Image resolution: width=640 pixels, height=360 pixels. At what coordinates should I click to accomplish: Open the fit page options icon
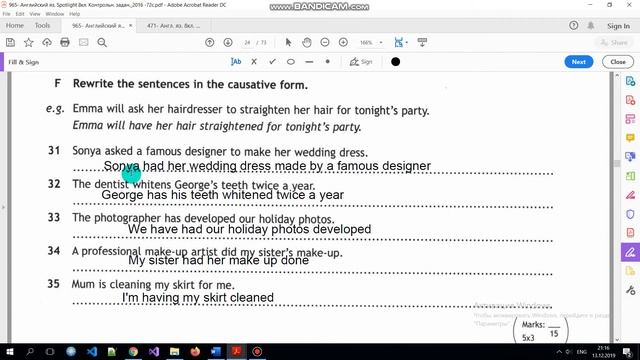[x=400, y=42]
